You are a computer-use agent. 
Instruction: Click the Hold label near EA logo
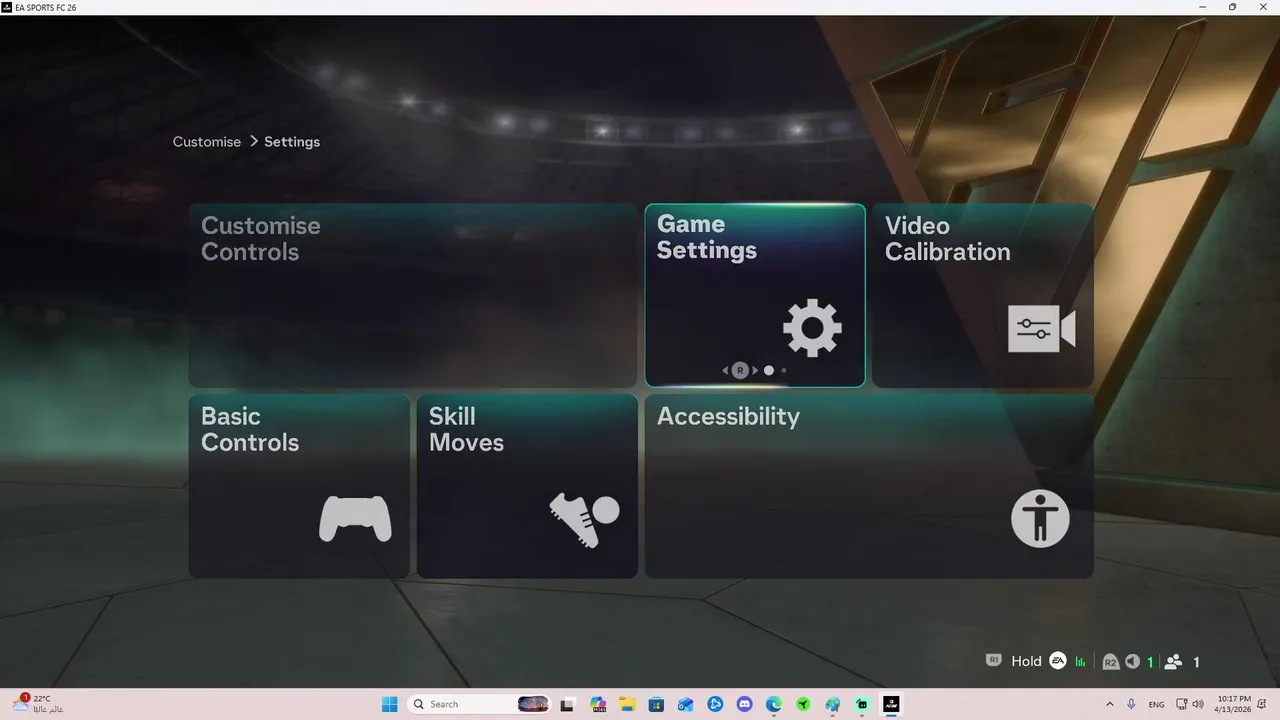(1026, 661)
